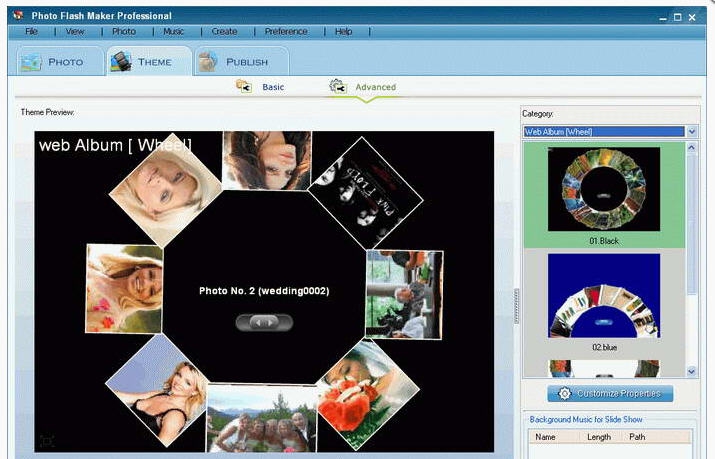Click next arrow in preview wheel
The width and height of the screenshot is (715, 459).
(x=270, y=323)
